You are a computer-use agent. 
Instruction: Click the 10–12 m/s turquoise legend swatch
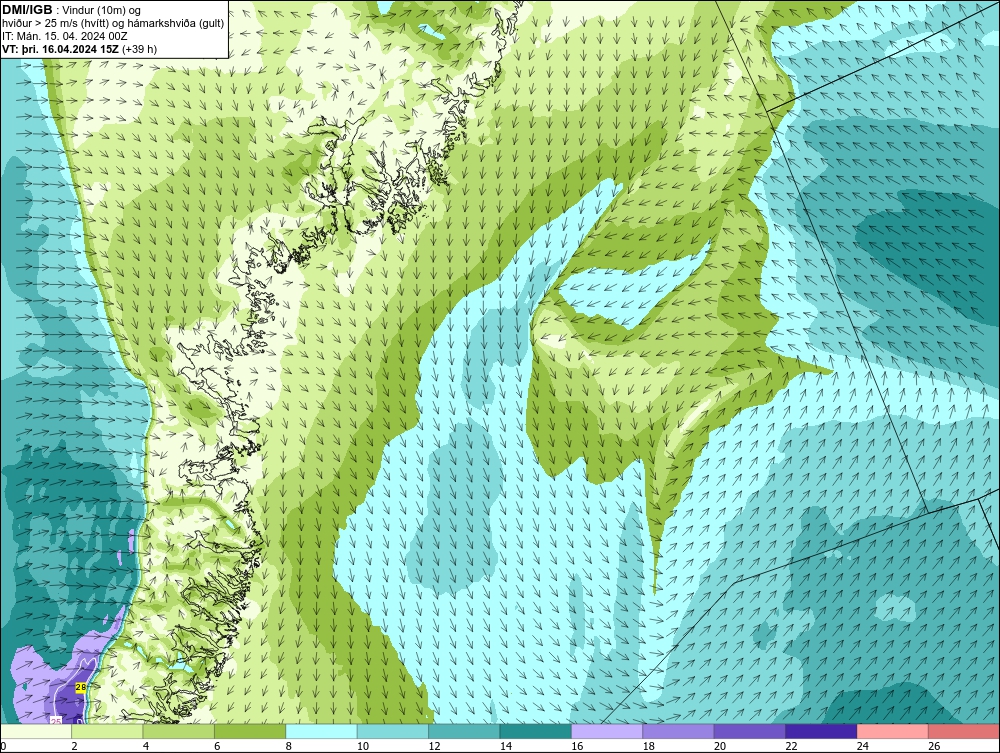[x=393, y=731]
